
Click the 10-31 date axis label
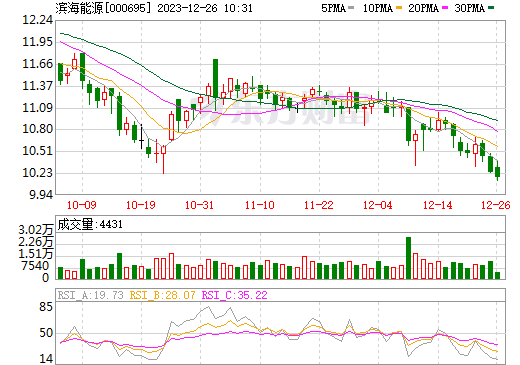[x=199, y=205]
